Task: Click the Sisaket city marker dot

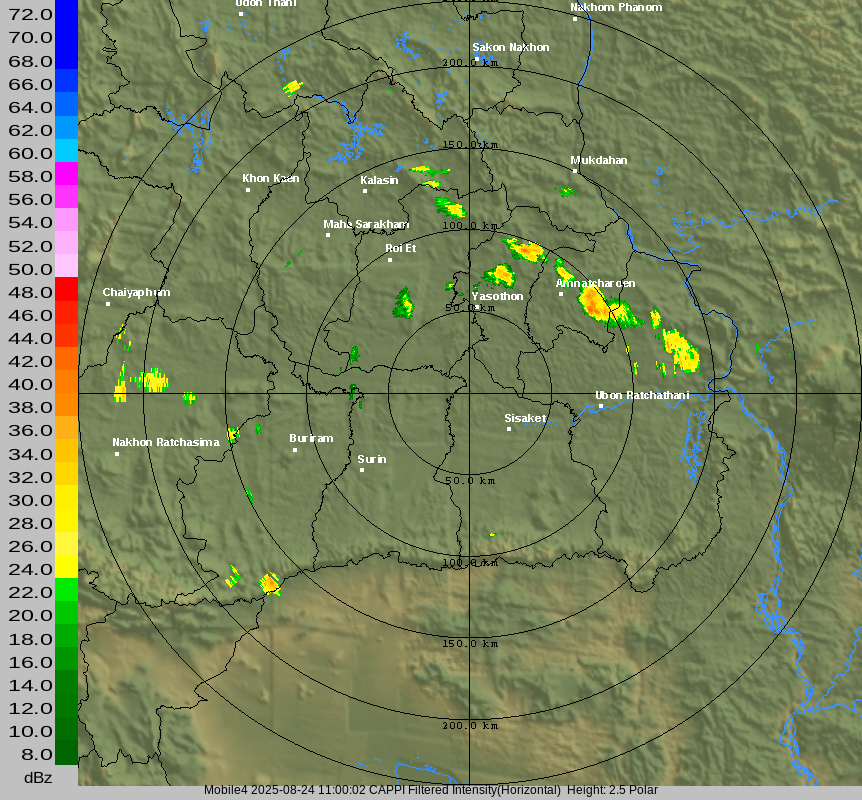Action: (509, 429)
